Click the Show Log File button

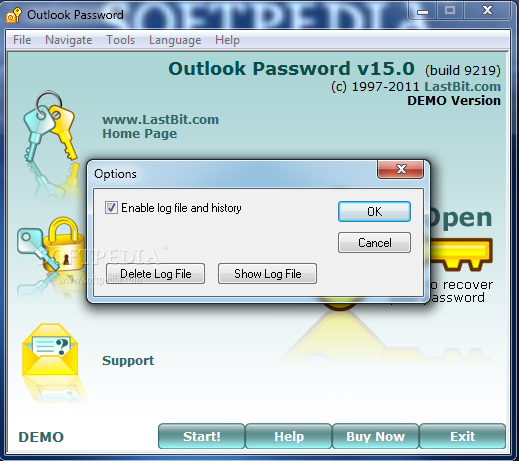point(267,274)
